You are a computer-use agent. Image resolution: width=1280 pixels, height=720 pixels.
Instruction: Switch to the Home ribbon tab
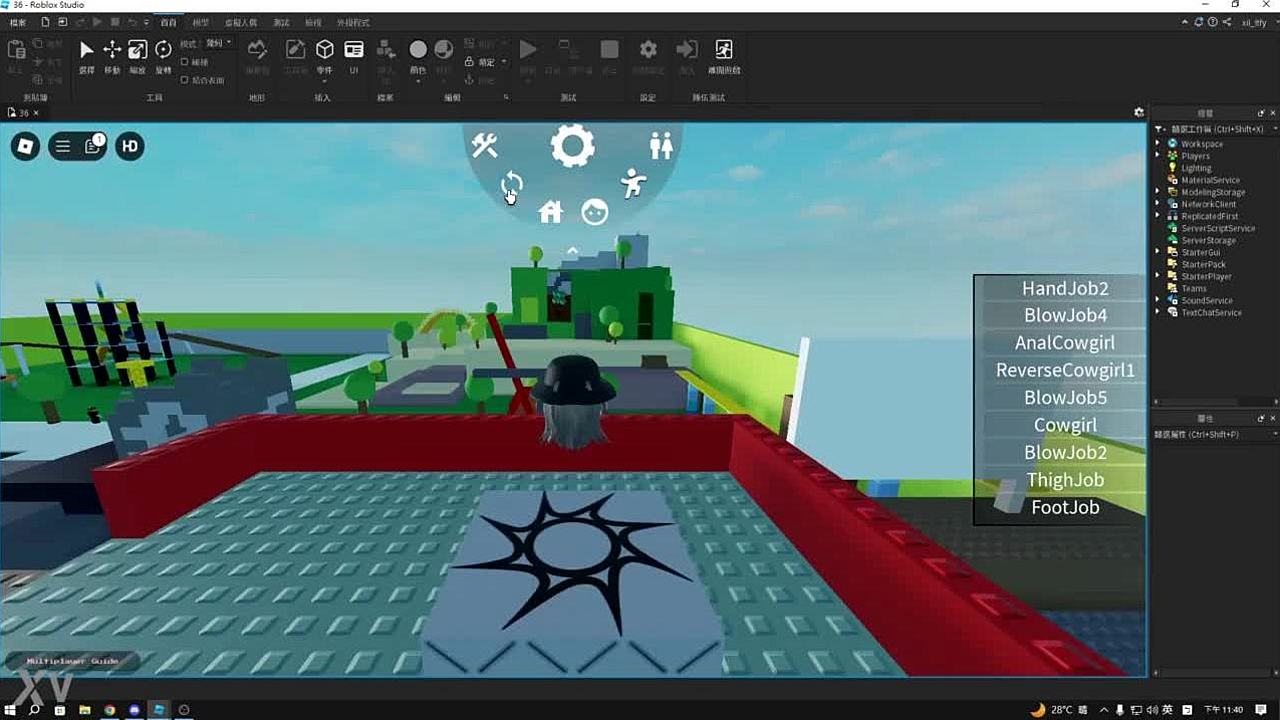pos(168,22)
